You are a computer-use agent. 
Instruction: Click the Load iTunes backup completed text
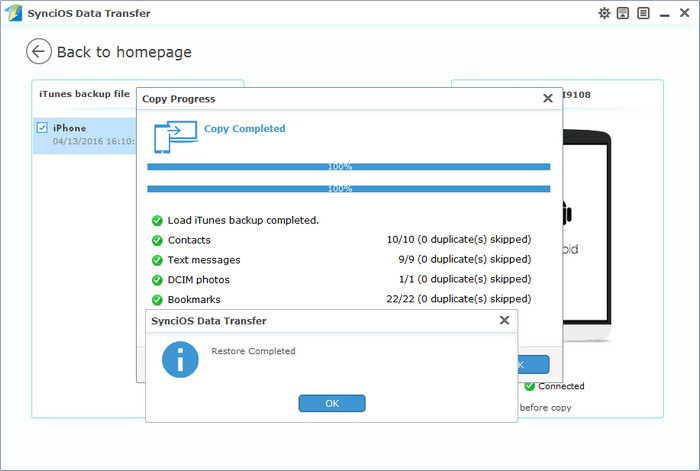pyautogui.click(x=243, y=220)
